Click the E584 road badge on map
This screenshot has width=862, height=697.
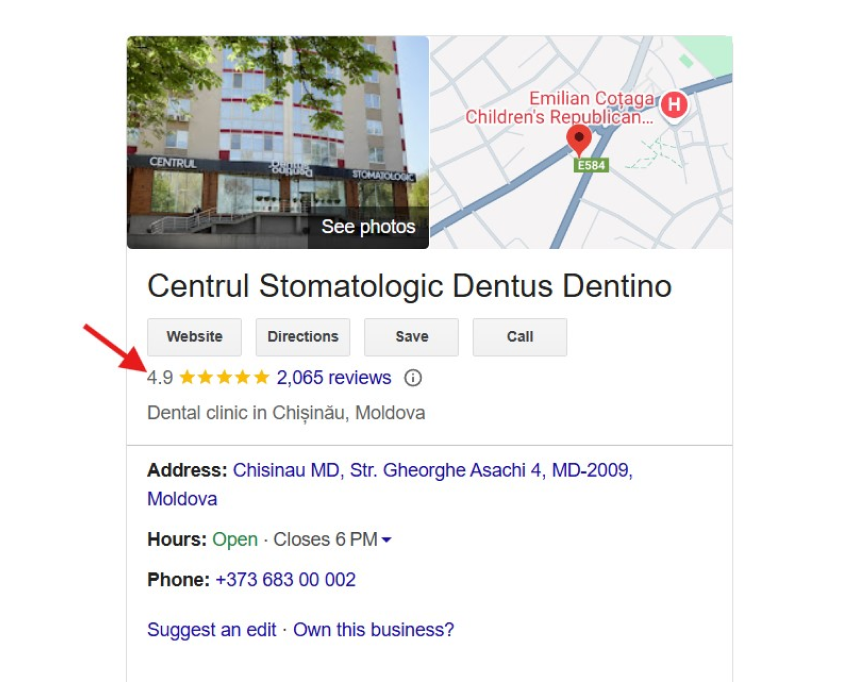(591, 165)
